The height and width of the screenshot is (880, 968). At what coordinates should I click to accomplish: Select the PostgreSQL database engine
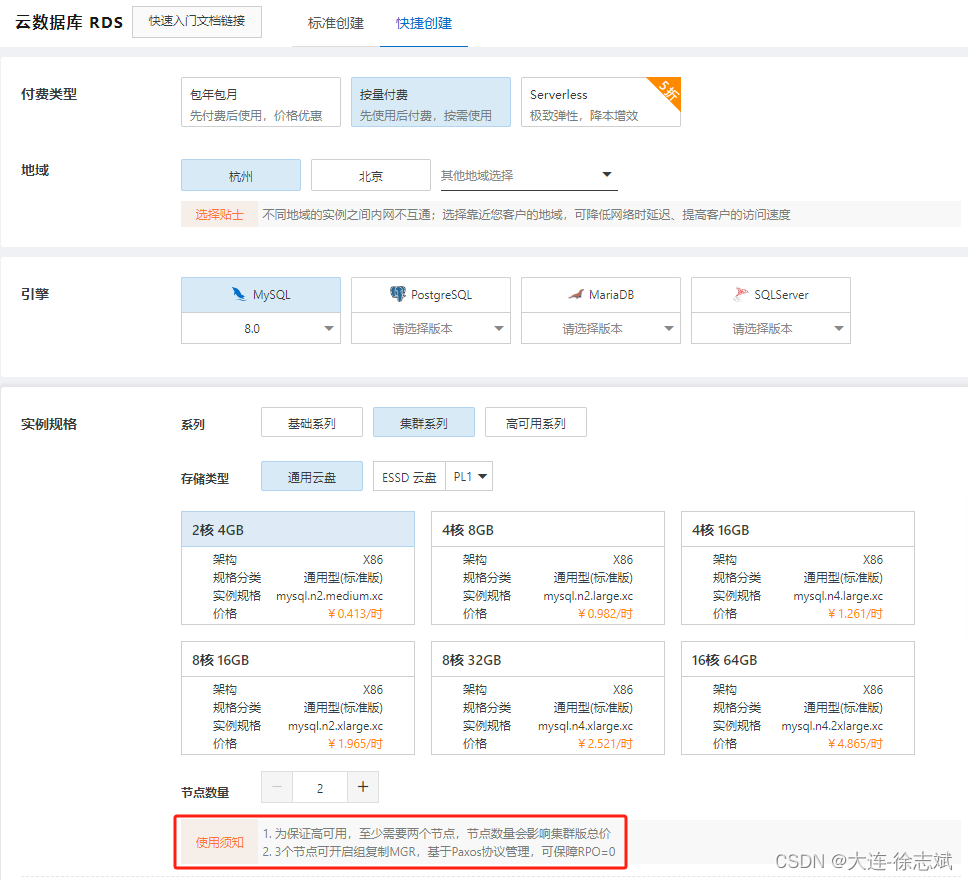(430, 294)
